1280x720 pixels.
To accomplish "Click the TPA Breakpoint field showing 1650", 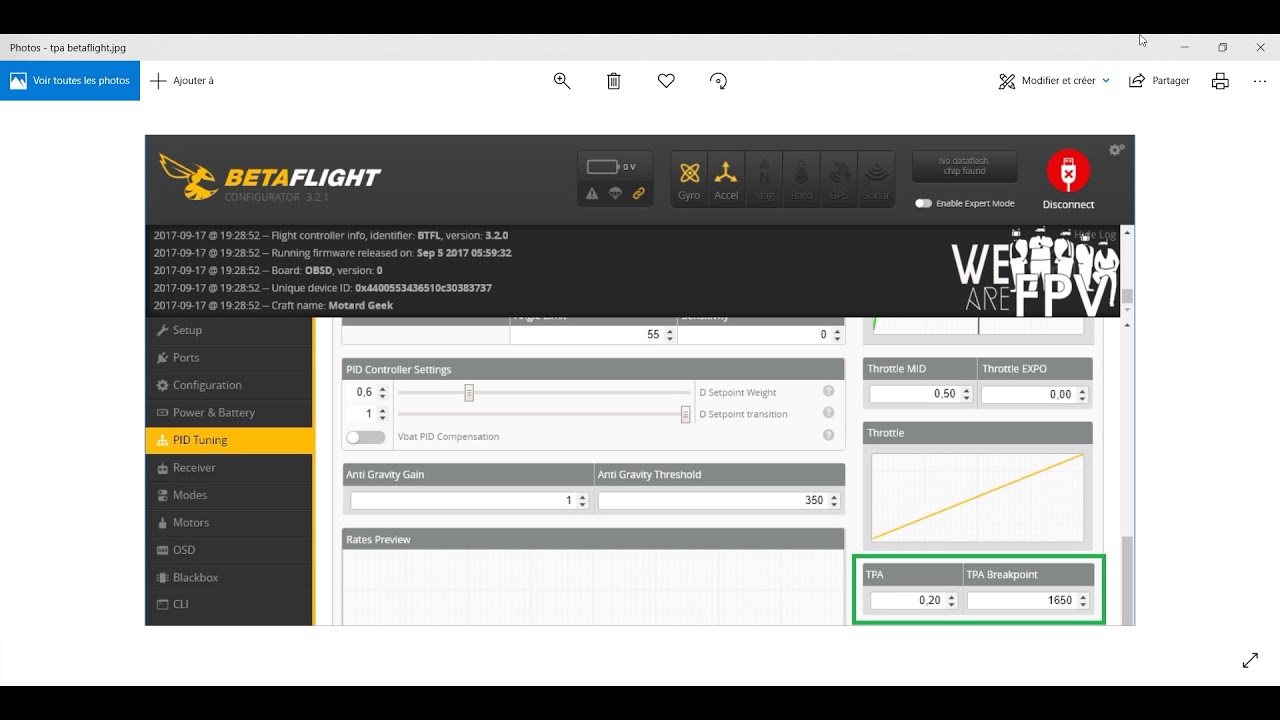I will (1028, 601).
